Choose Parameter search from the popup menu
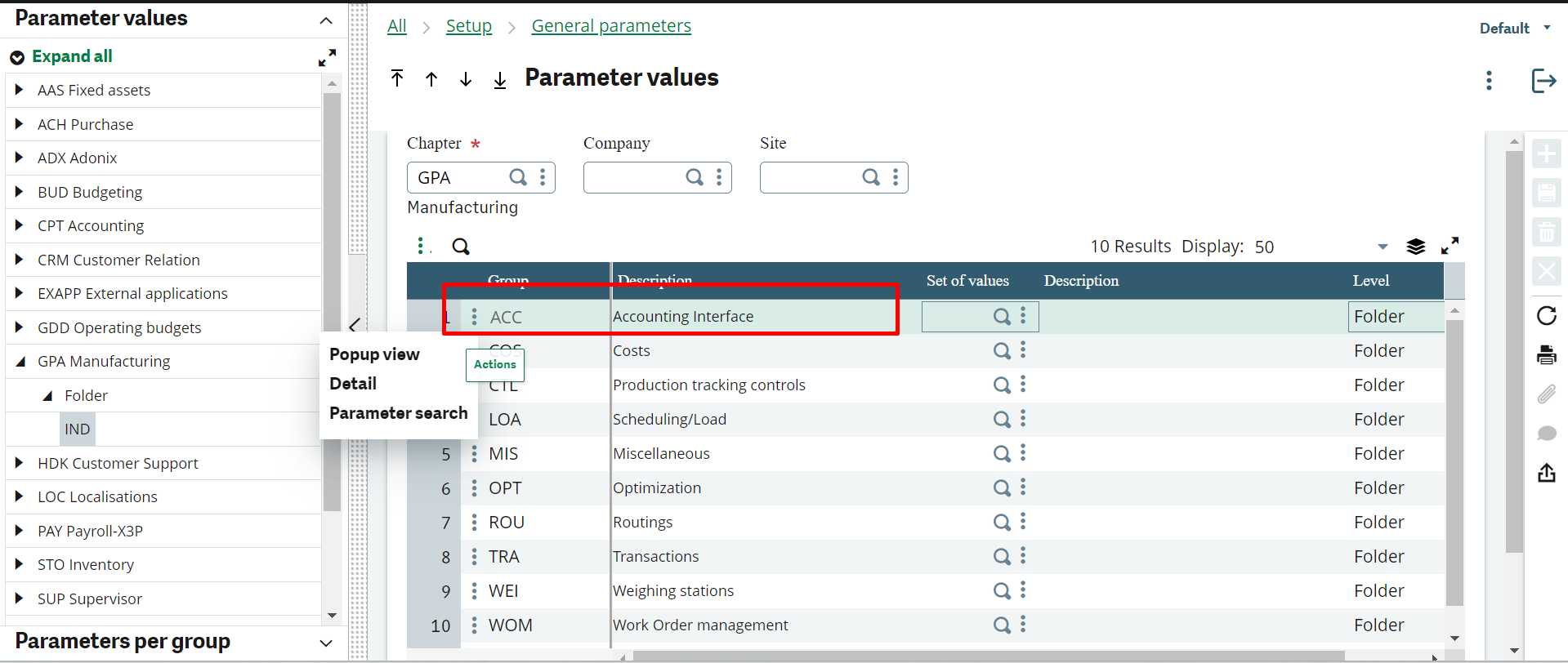The width and height of the screenshot is (1568, 663). [x=398, y=413]
